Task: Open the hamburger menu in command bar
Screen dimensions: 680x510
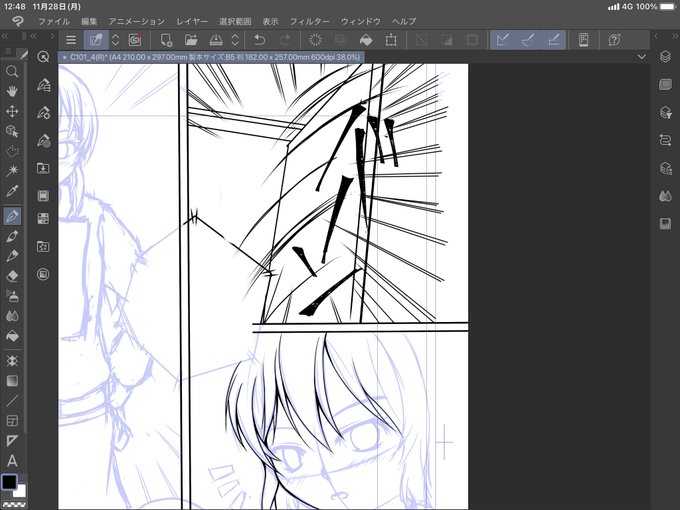Action: (71, 40)
